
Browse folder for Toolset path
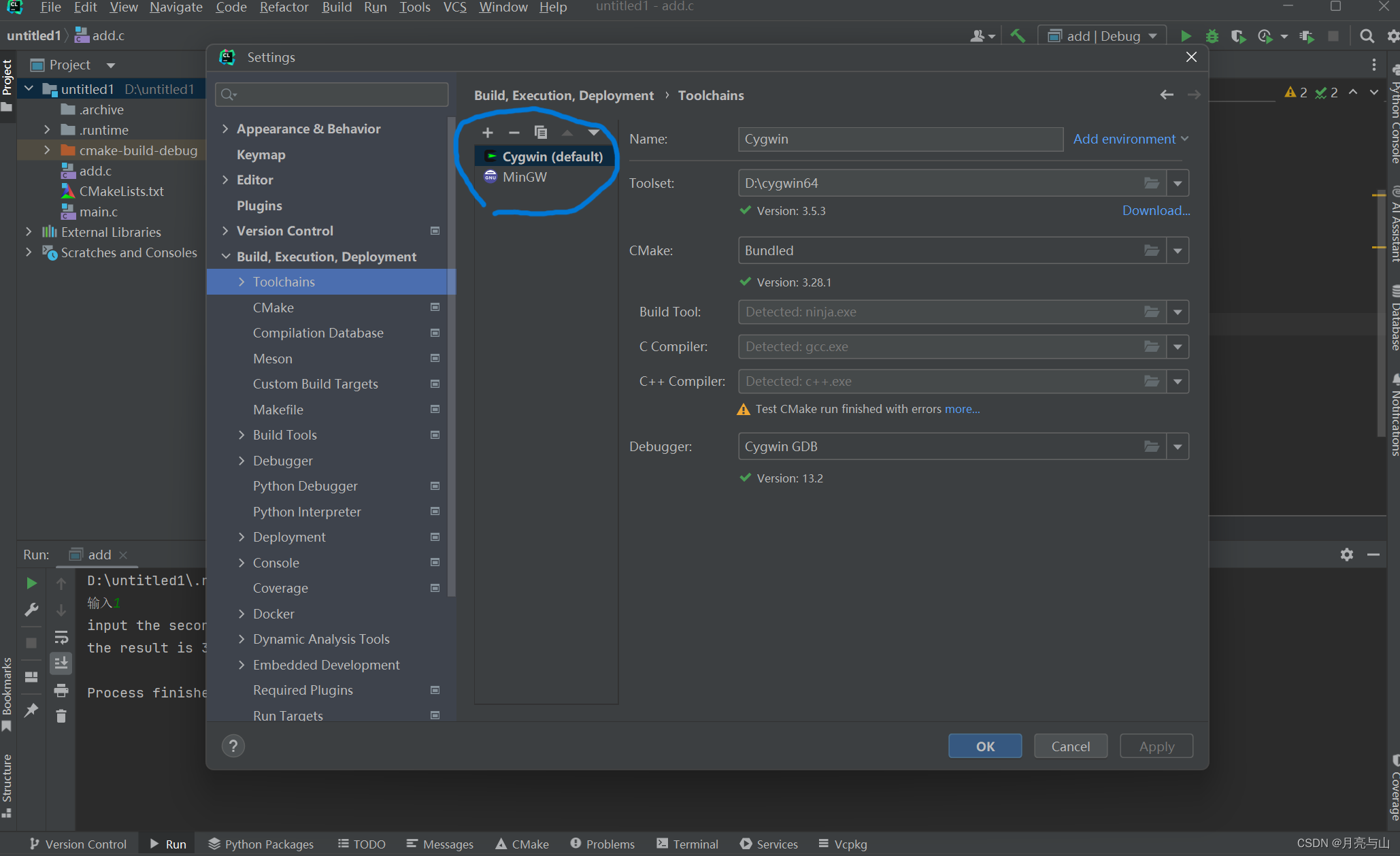[1151, 183]
